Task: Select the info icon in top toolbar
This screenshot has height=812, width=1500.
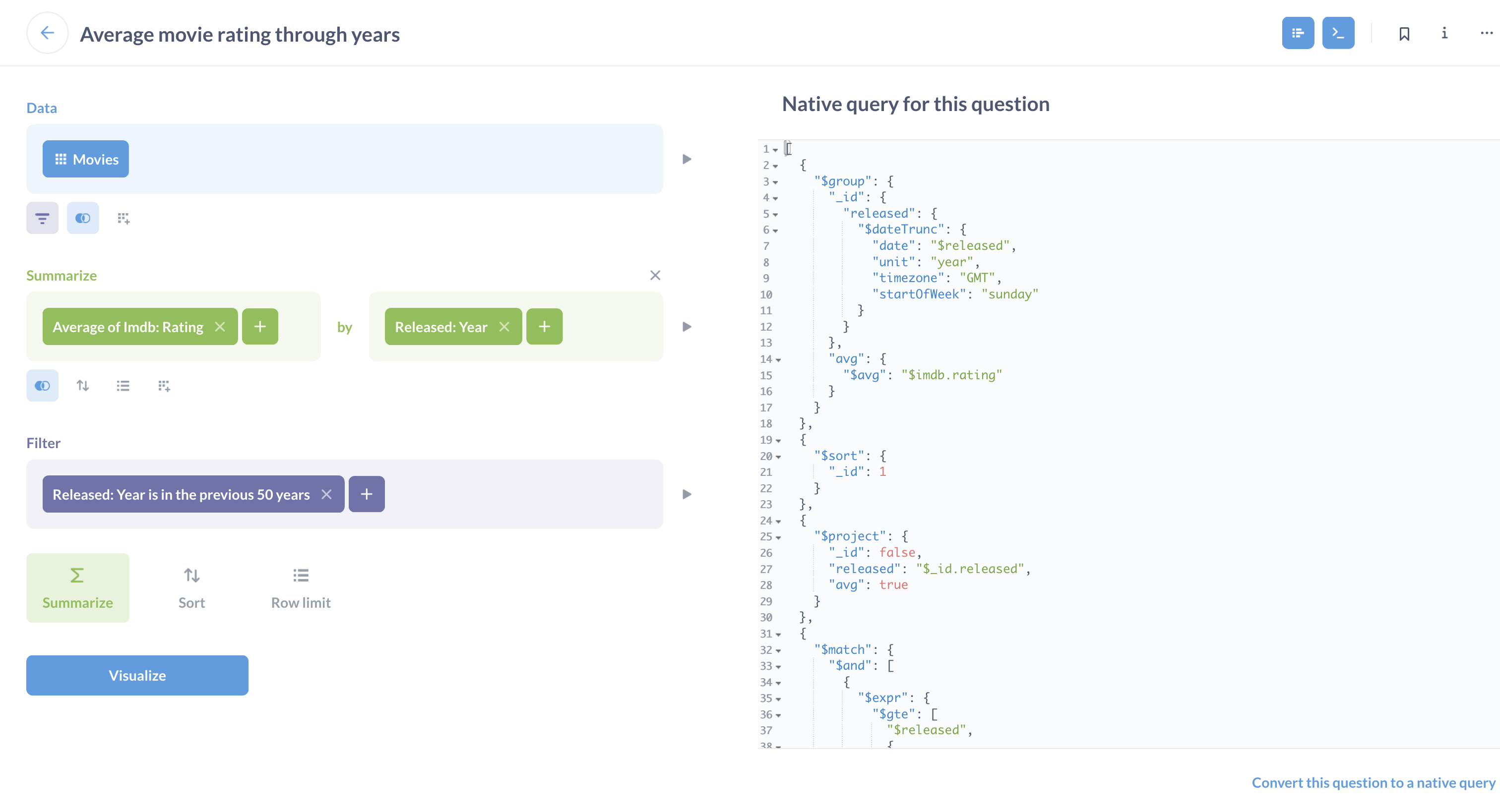Action: [x=1445, y=33]
